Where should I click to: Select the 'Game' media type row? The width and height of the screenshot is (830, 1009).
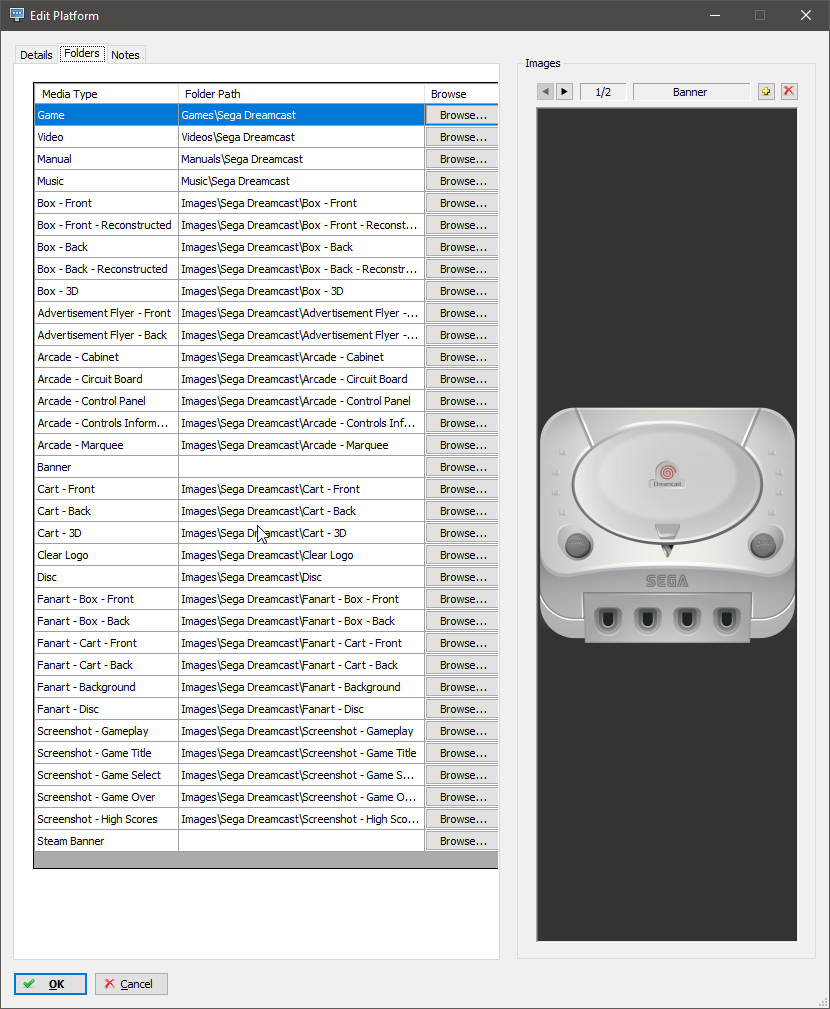106,115
